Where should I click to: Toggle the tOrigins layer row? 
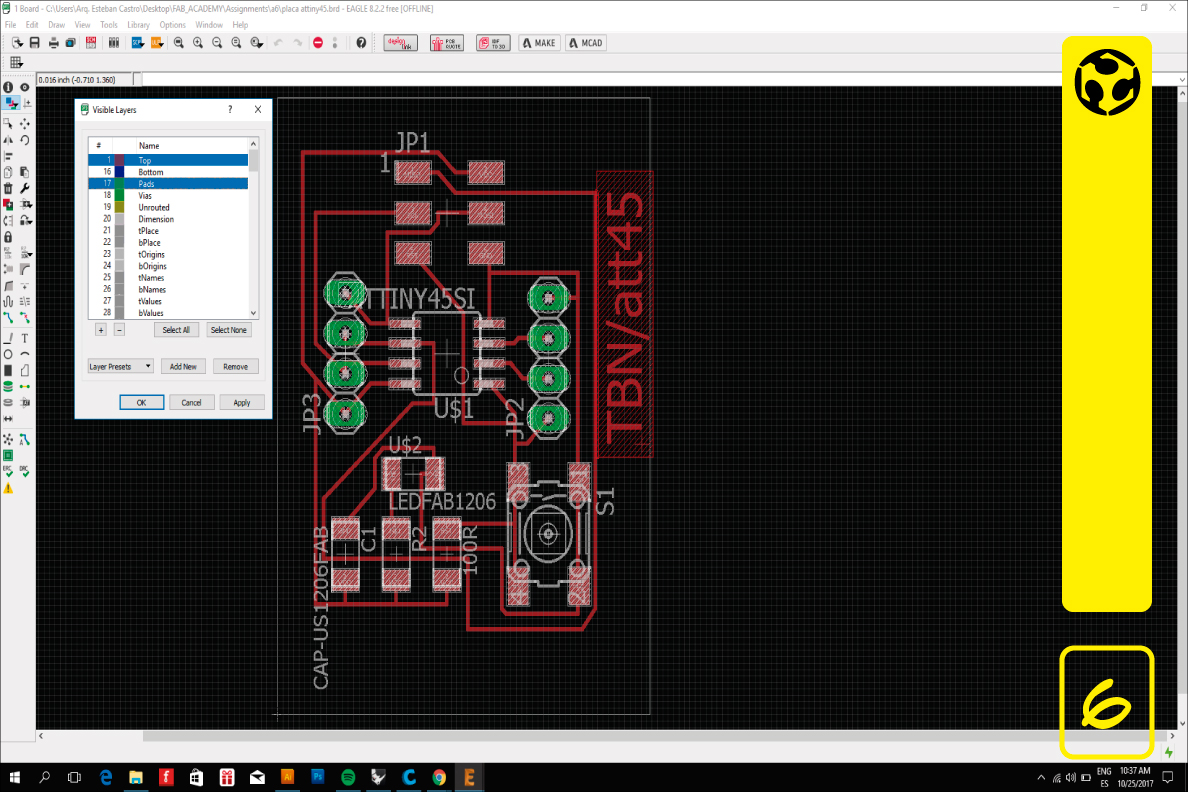168,254
